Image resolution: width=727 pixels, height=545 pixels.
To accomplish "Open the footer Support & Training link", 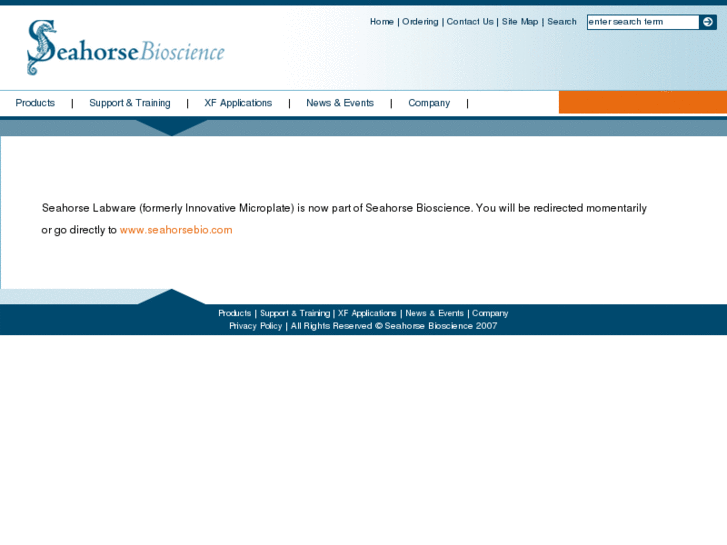I will click(x=295, y=314).
